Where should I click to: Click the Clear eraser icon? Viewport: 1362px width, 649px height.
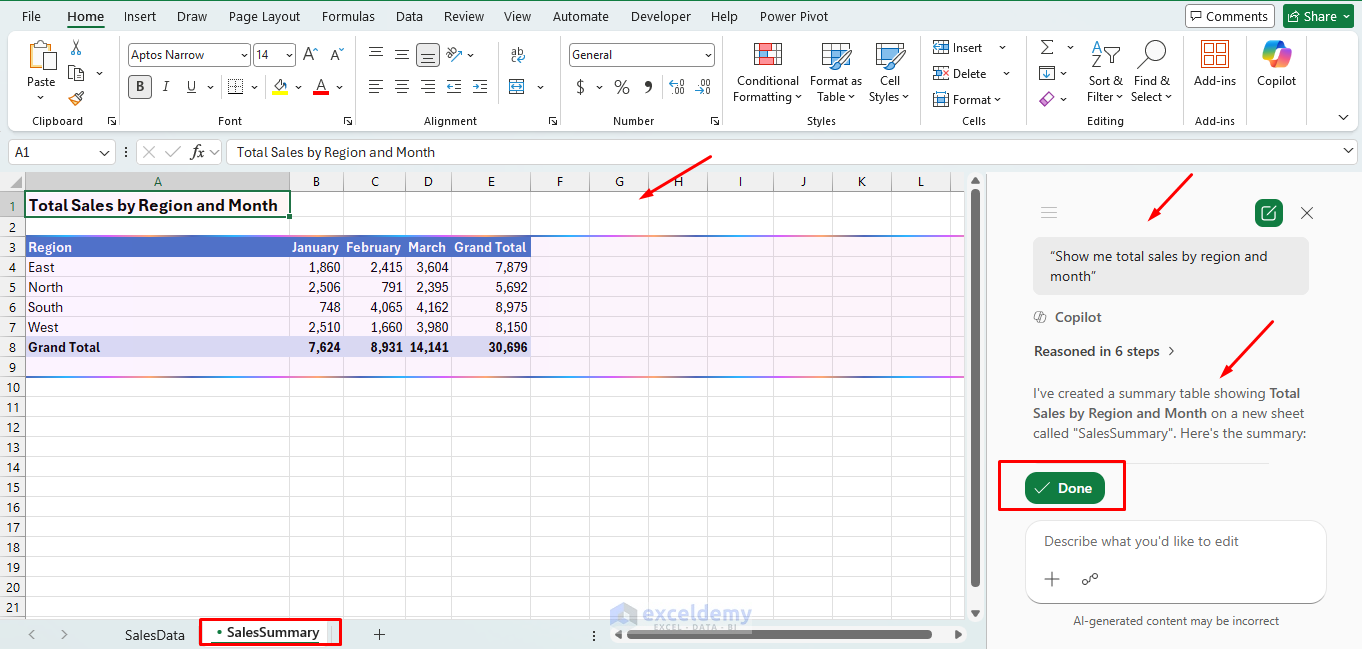coord(1047,99)
